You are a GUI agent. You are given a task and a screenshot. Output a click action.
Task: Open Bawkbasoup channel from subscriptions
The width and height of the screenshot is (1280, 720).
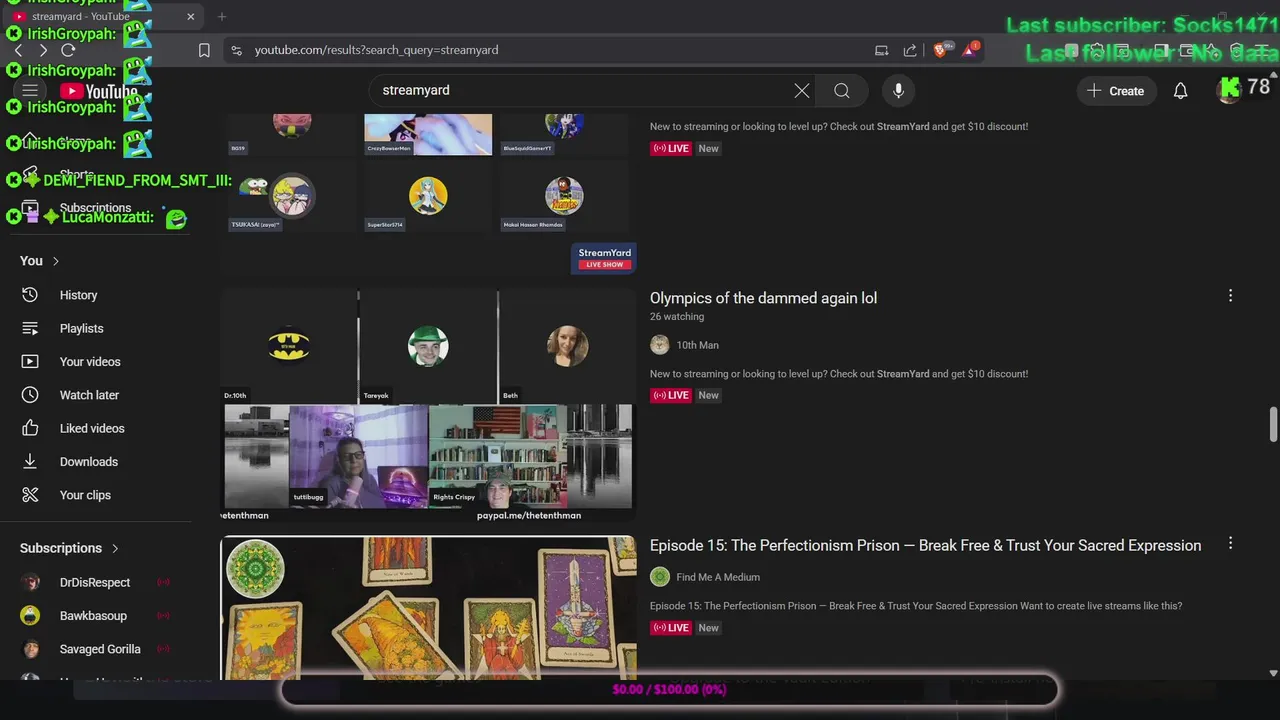point(93,616)
